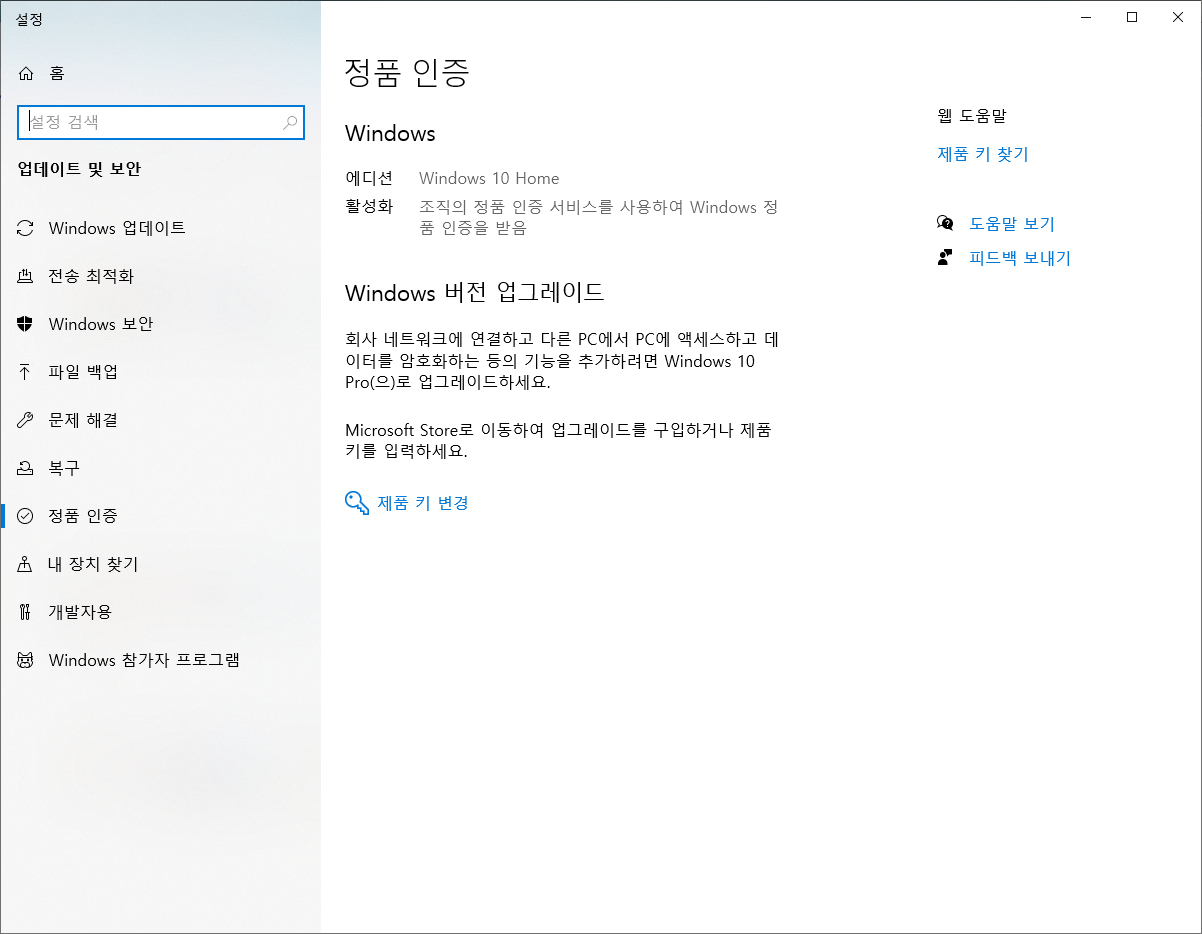Focus the 설정 검색 input field
This screenshot has width=1202, height=934.
[161, 122]
